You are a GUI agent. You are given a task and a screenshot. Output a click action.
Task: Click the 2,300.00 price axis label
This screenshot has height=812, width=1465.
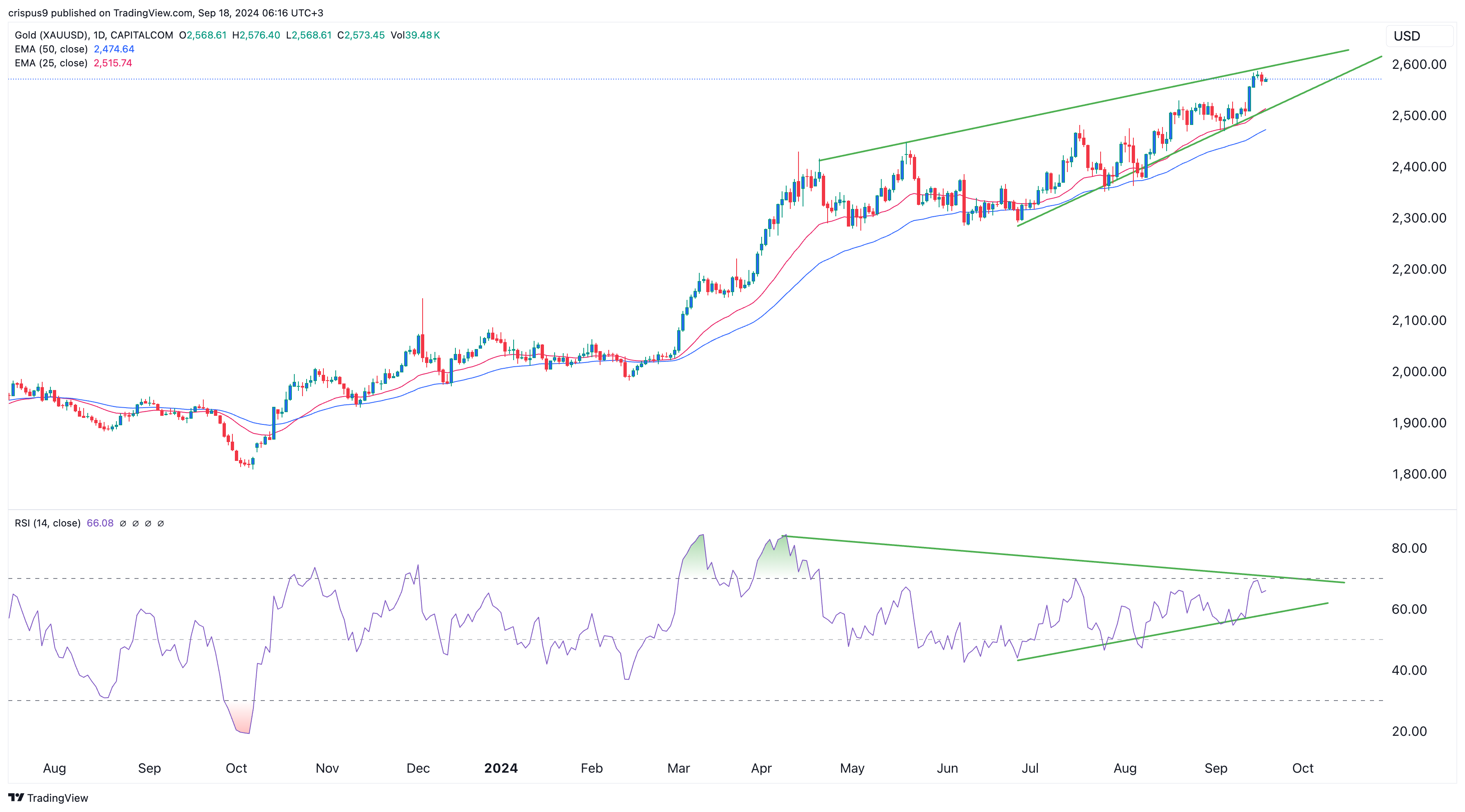[x=1419, y=218]
